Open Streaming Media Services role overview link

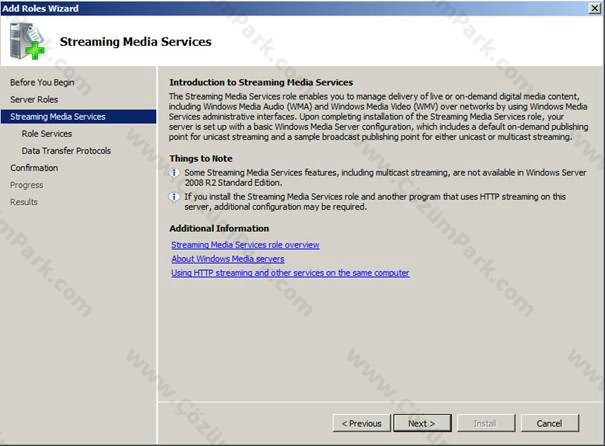245,245
